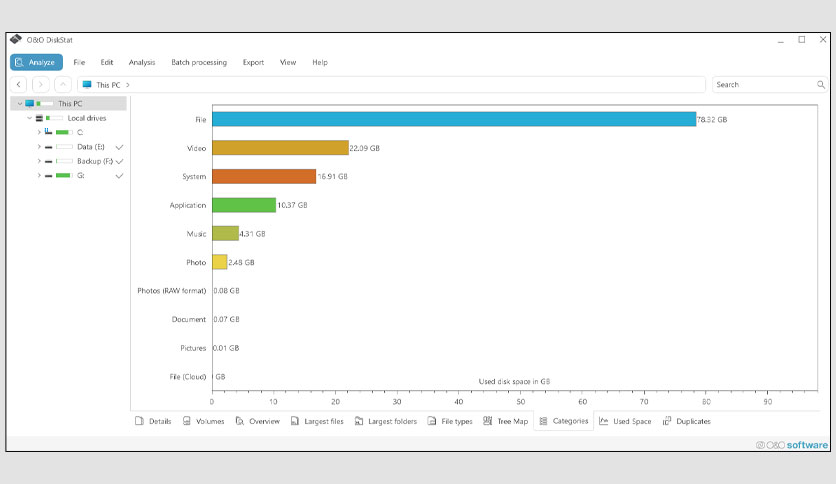Collapse the This PC tree node
Image resolution: width=836 pixels, height=484 pixels.
coord(20,103)
